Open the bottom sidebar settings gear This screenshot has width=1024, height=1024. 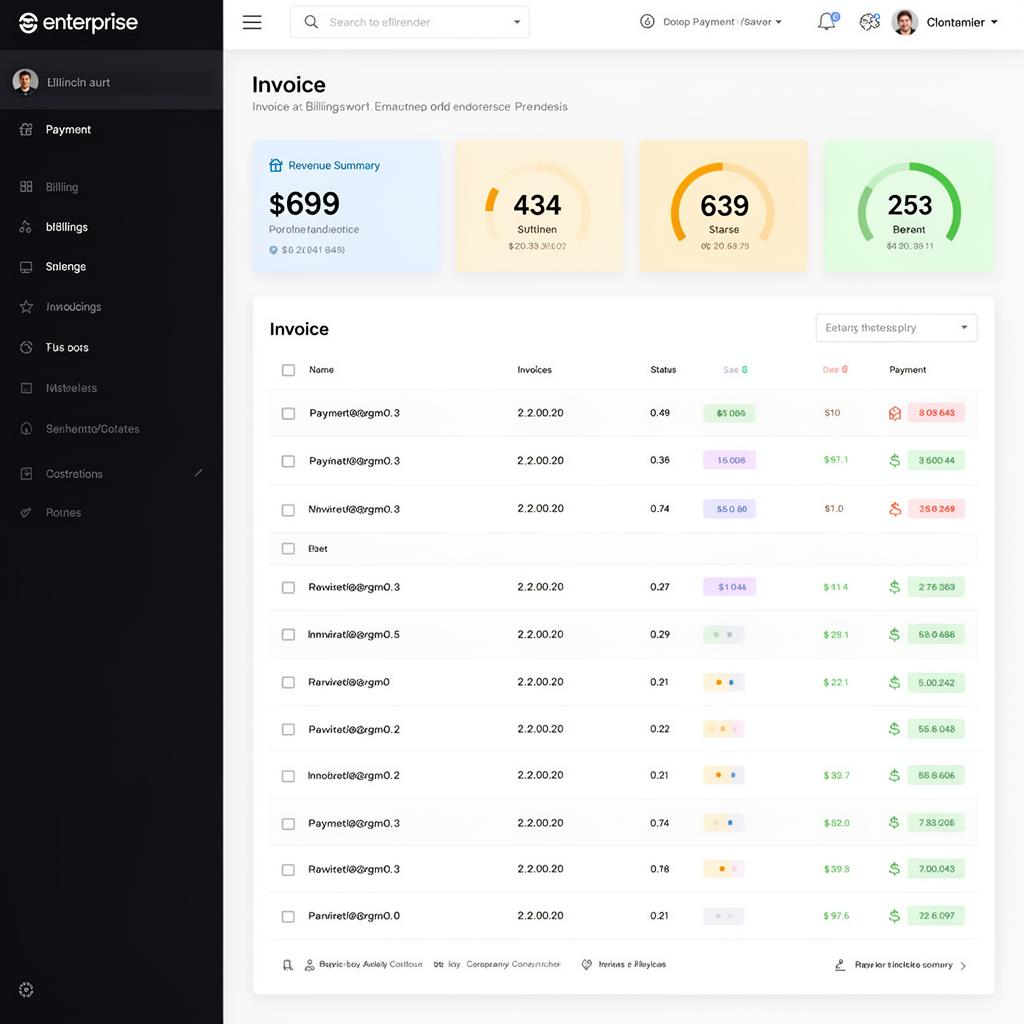(26, 989)
